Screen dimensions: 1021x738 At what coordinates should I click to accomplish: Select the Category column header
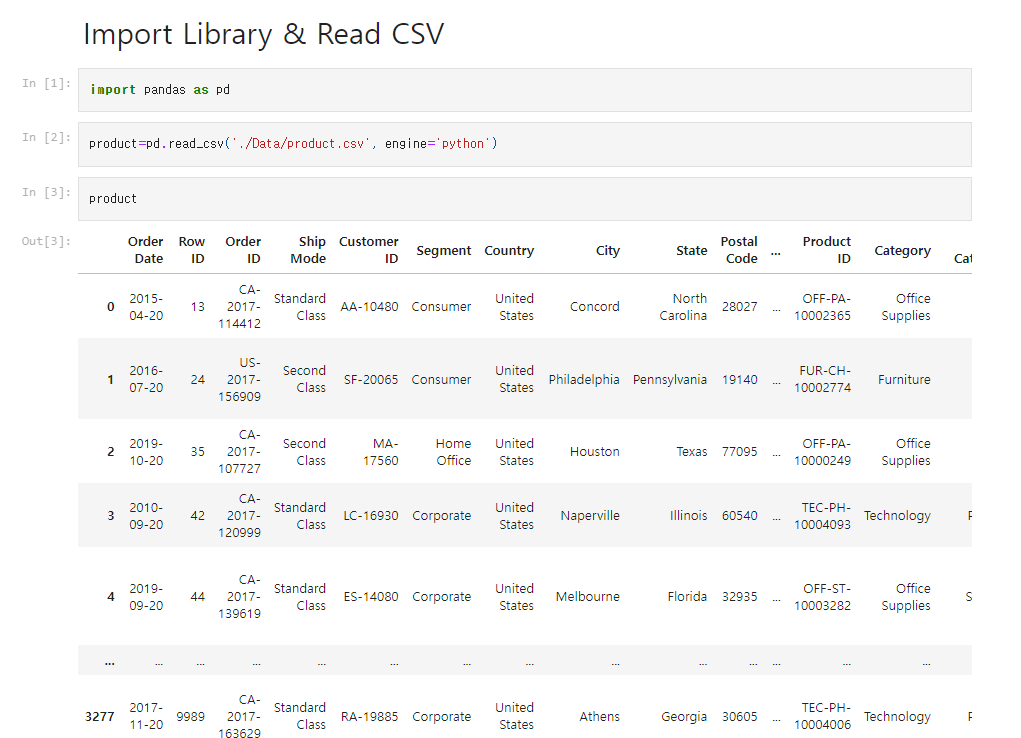(x=902, y=251)
